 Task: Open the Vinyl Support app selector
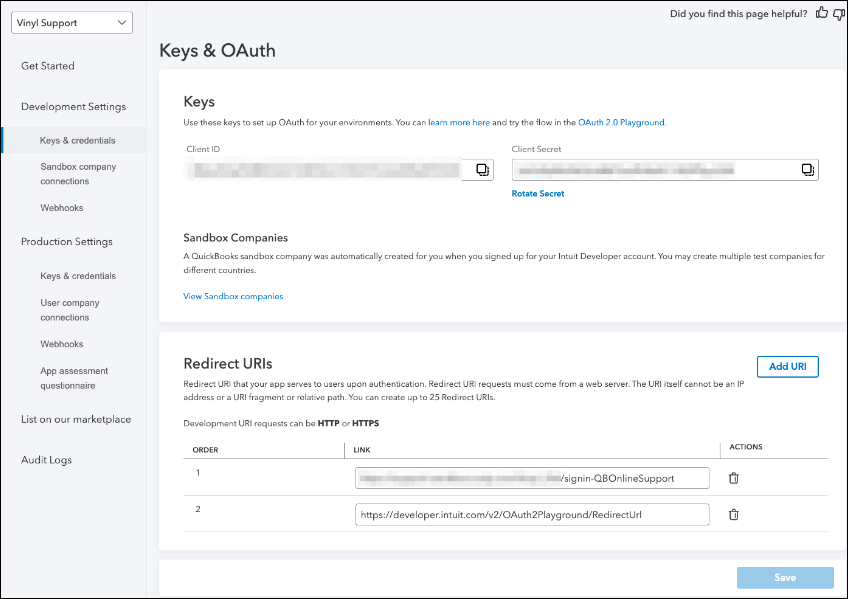[71, 22]
